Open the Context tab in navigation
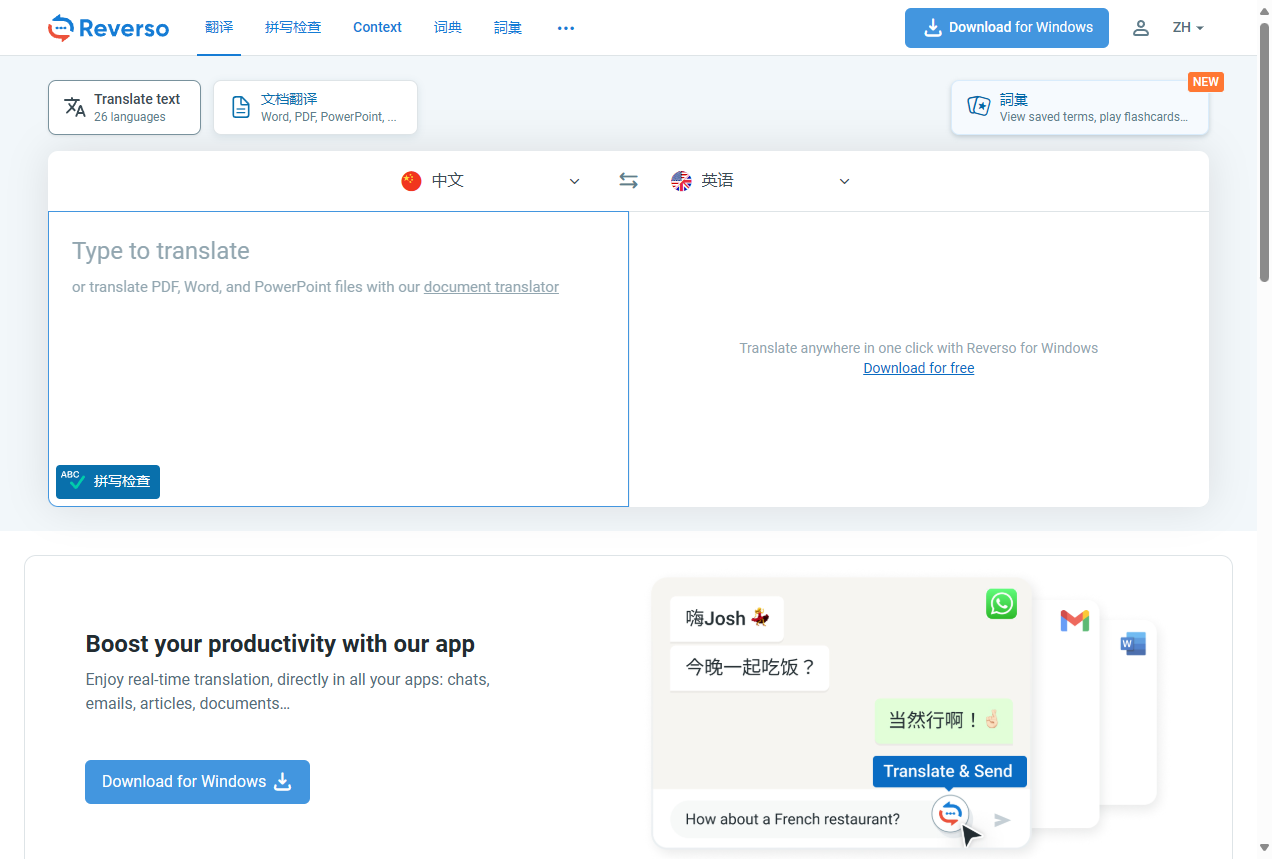1272x859 pixels. [x=377, y=28]
